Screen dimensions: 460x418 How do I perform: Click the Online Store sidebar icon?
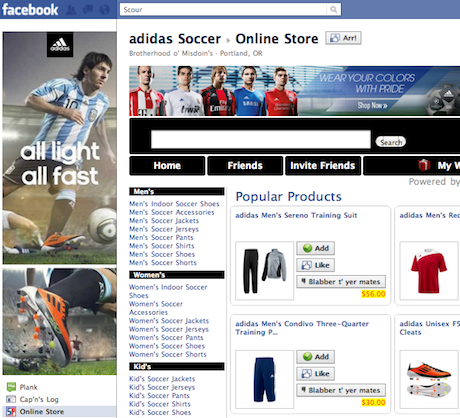point(11,412)
